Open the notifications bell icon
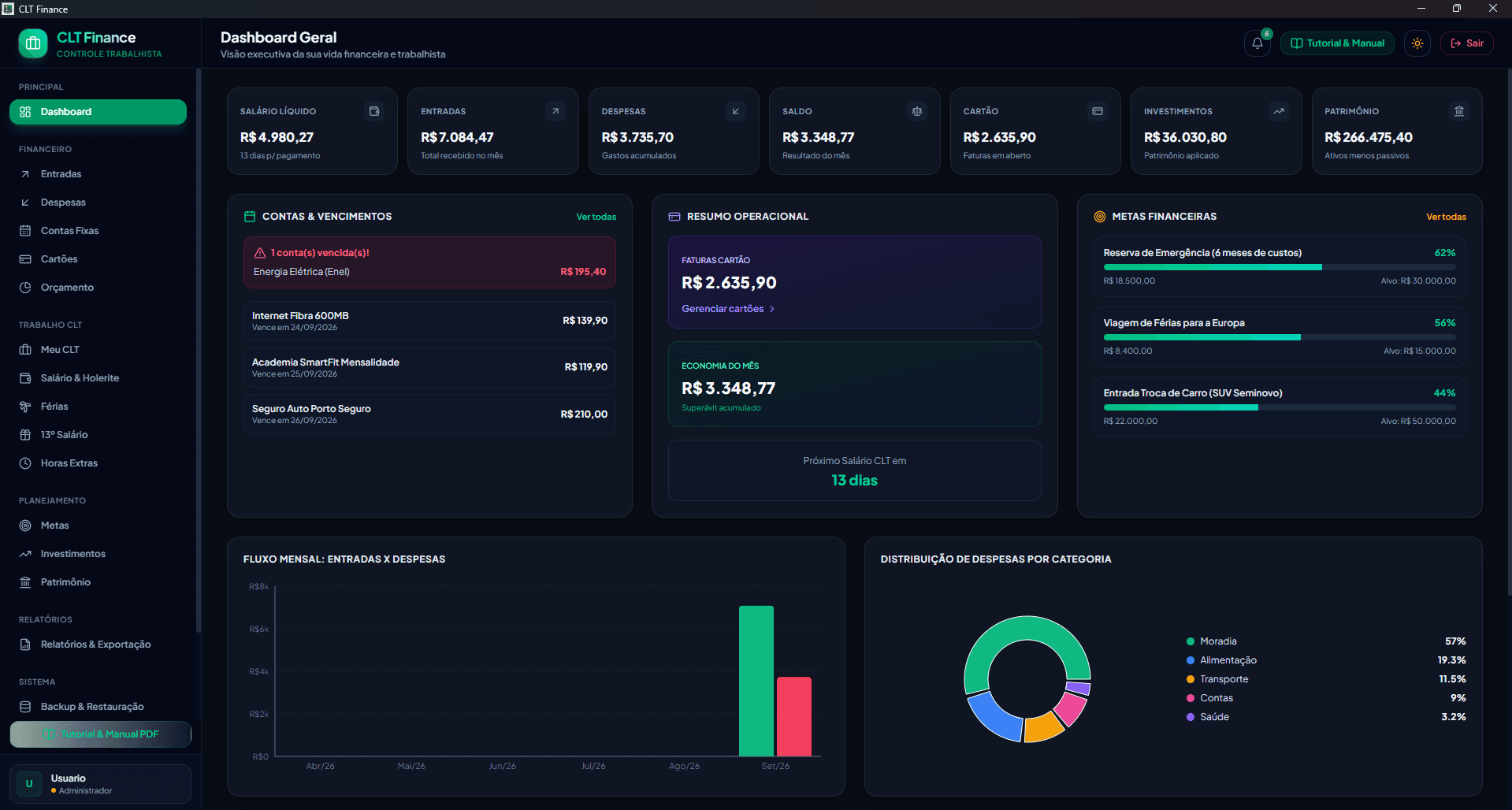The image size is (1512, 810). click(1258, 43)
